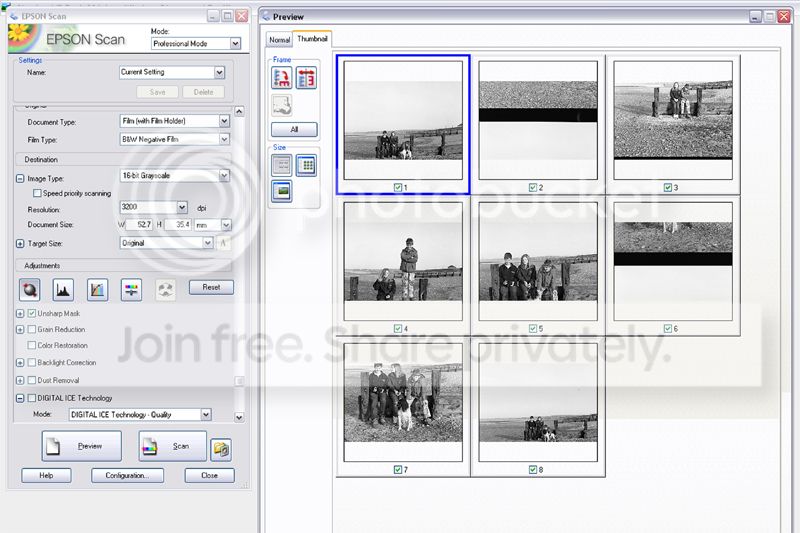Expand the Unsharp Mask options
The height and width of the screenshot is (533, 800).
pos(20,314)
